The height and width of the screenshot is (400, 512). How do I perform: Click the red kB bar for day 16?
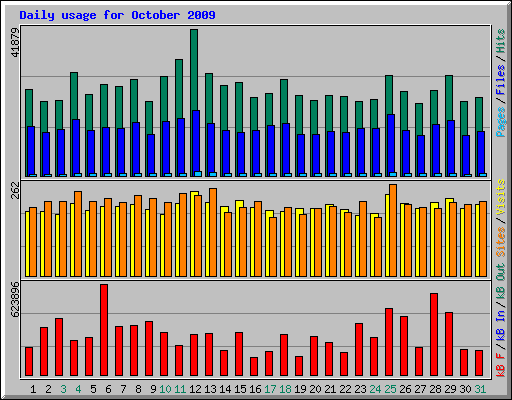254,367
